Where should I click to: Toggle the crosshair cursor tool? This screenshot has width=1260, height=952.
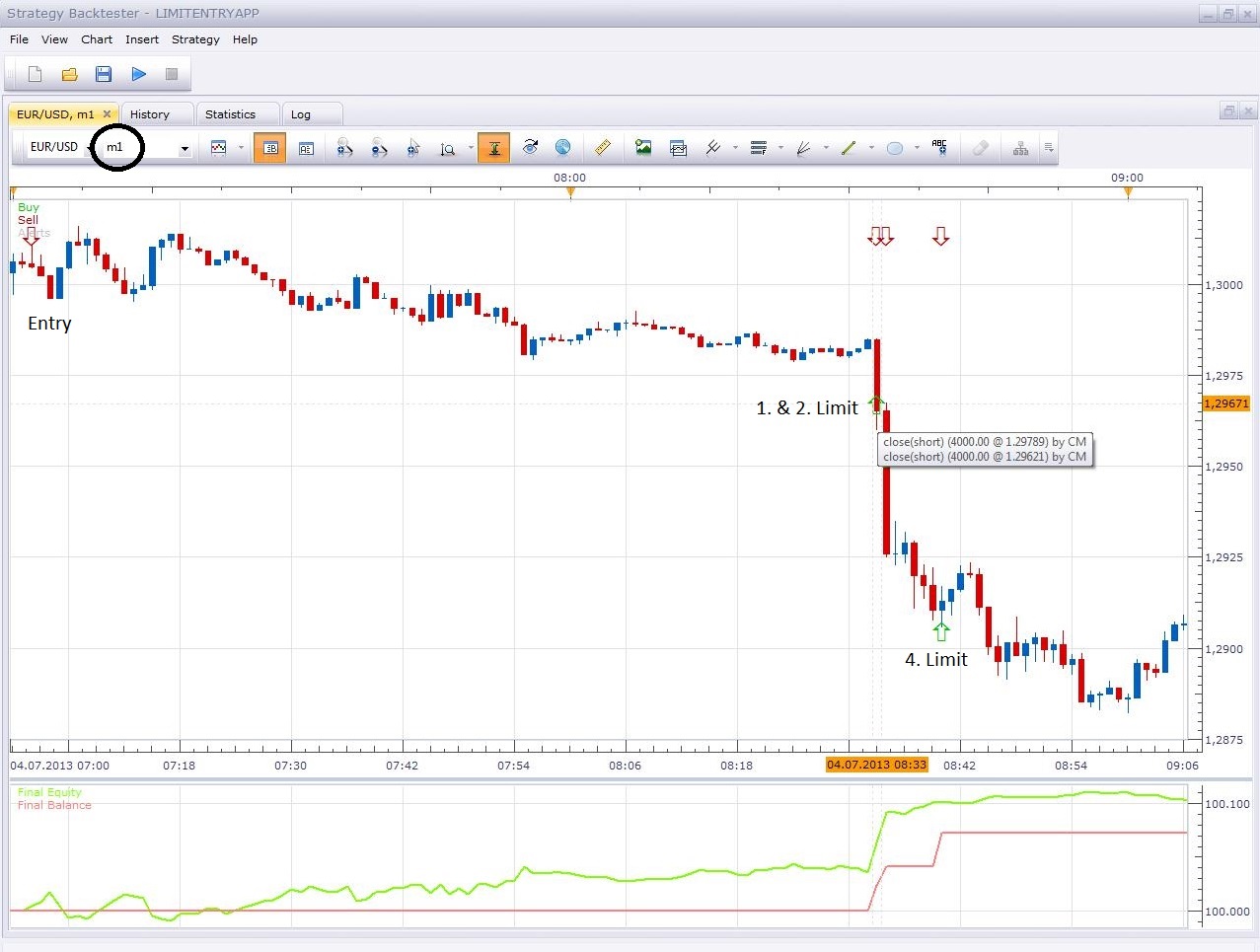(x=493, y=147)
